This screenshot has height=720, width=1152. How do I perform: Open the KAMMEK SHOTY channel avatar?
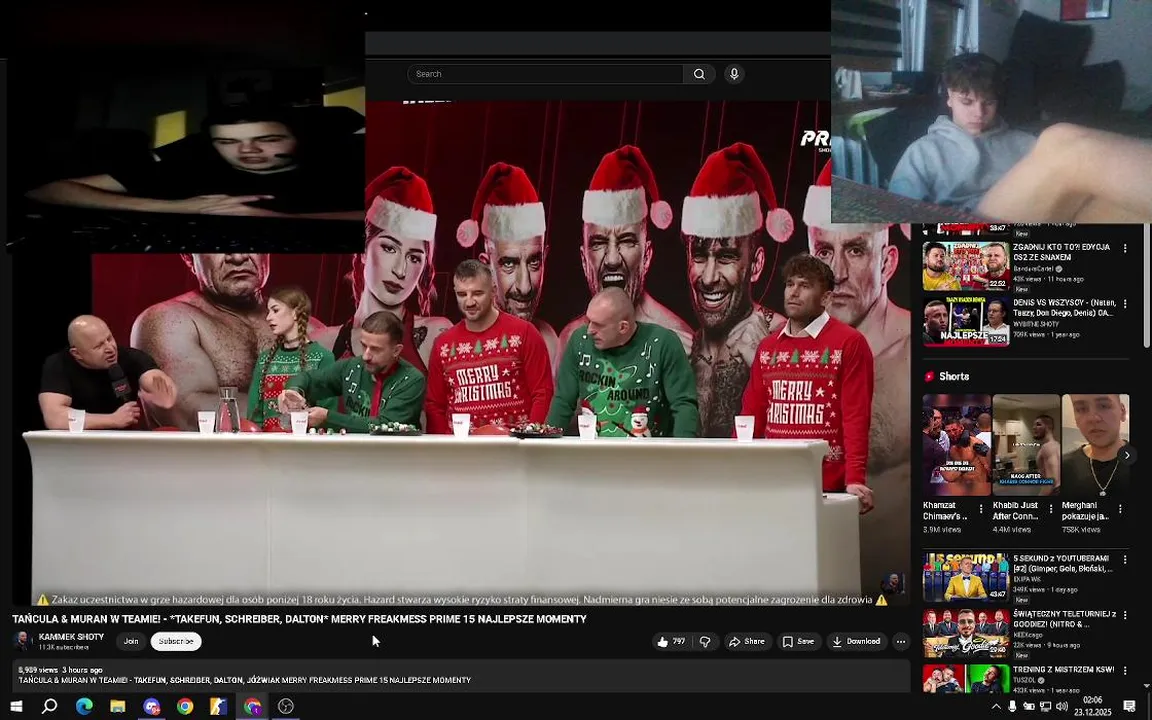(x=22, y=641)
